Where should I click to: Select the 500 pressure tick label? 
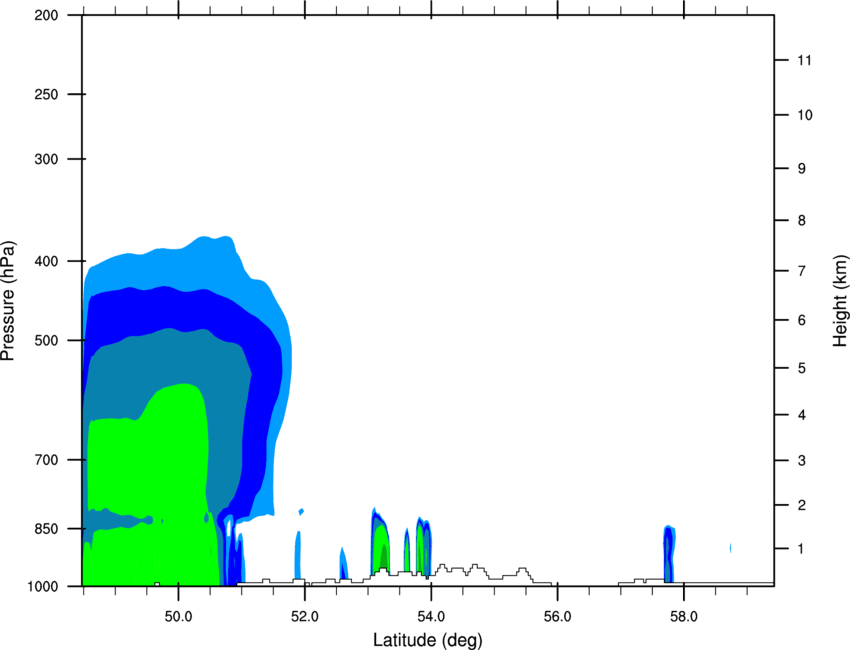click(x=46, y=340)
